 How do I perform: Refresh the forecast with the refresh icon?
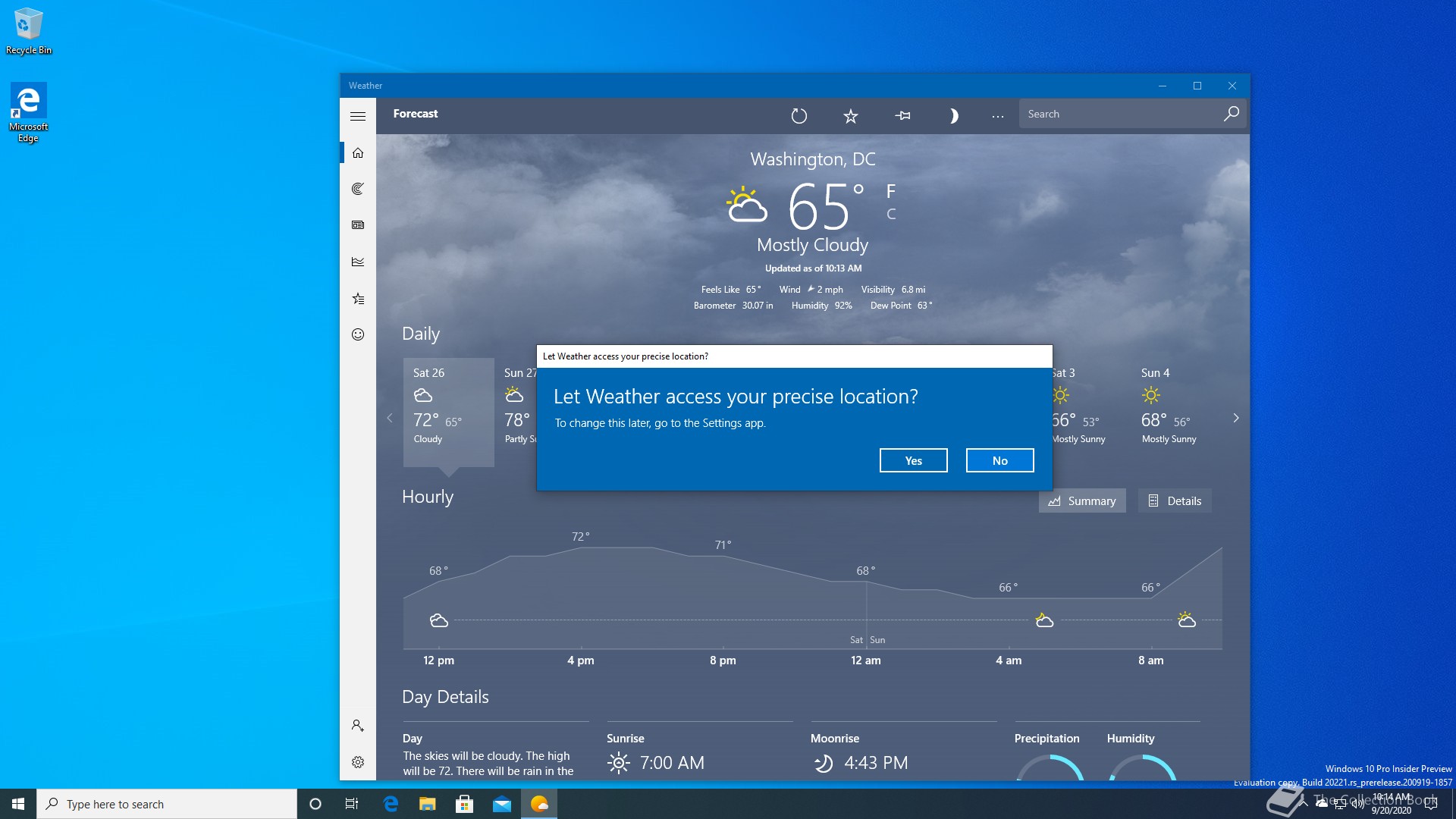[x=799, y=115]
